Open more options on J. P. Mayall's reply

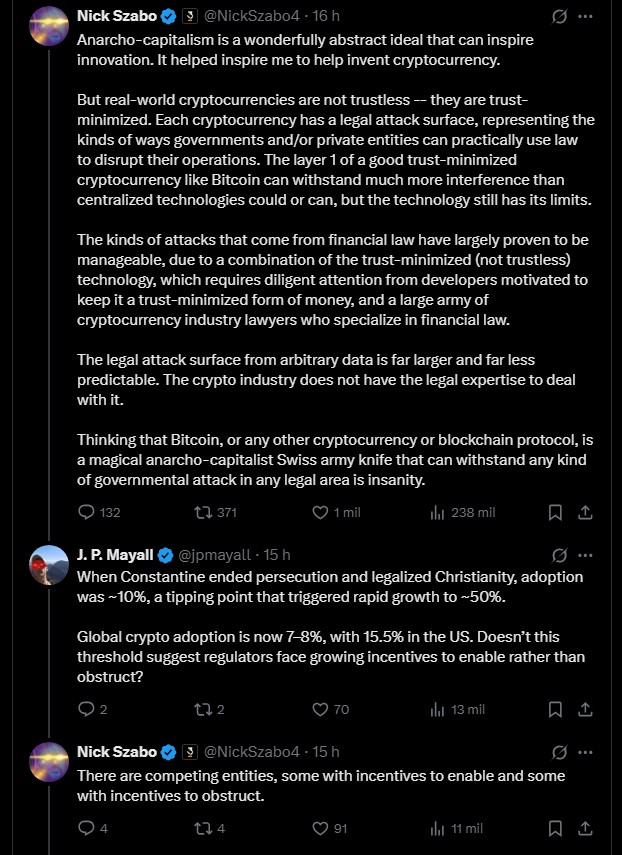[586, 554]
